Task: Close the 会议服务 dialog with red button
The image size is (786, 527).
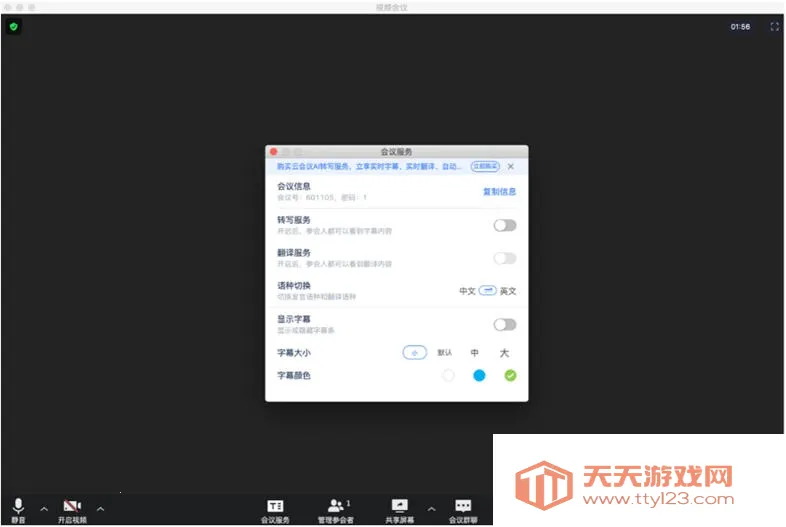Action: click(273, 151)
